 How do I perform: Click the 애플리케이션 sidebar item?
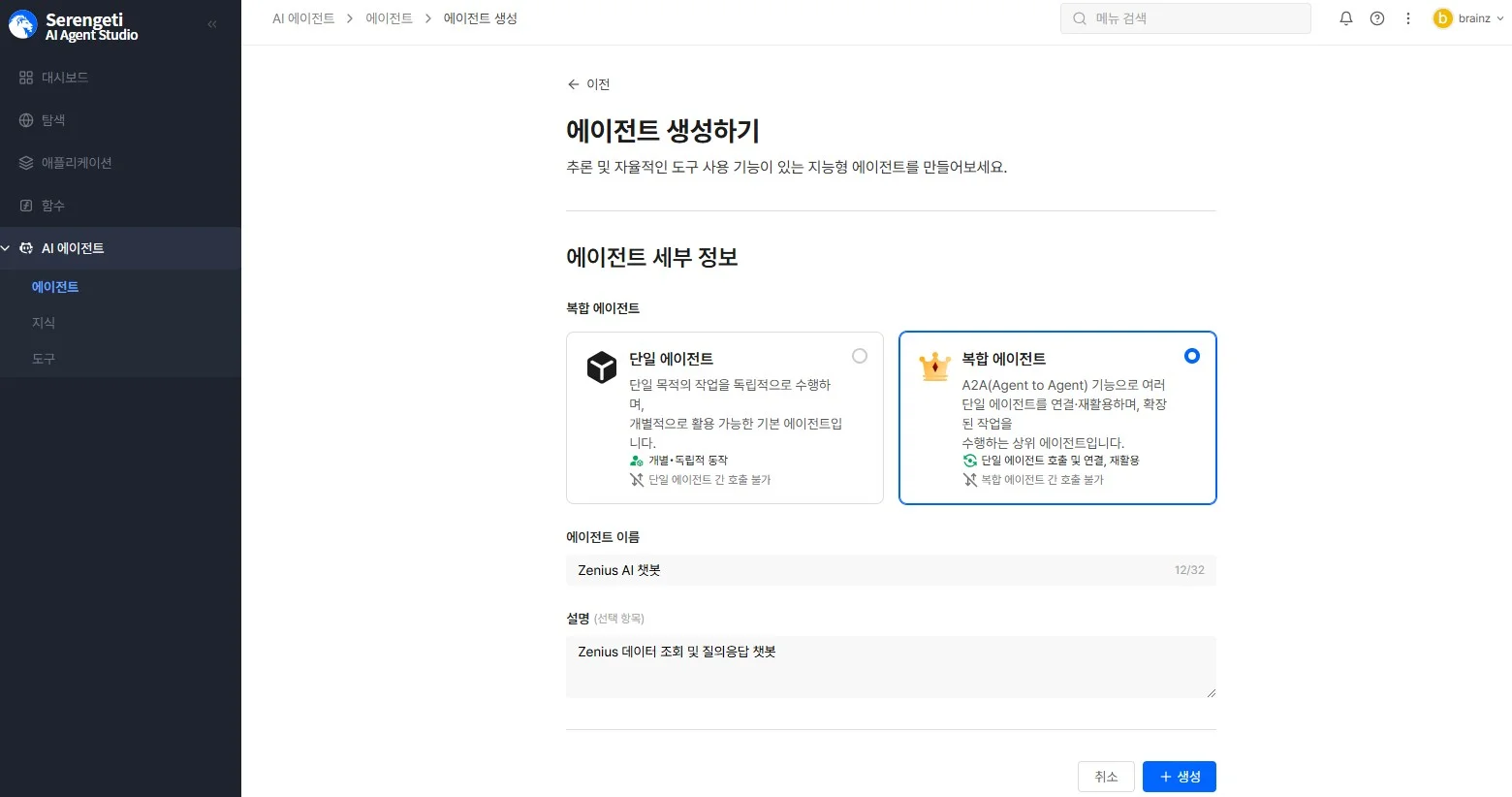click(x=76, y=163)
